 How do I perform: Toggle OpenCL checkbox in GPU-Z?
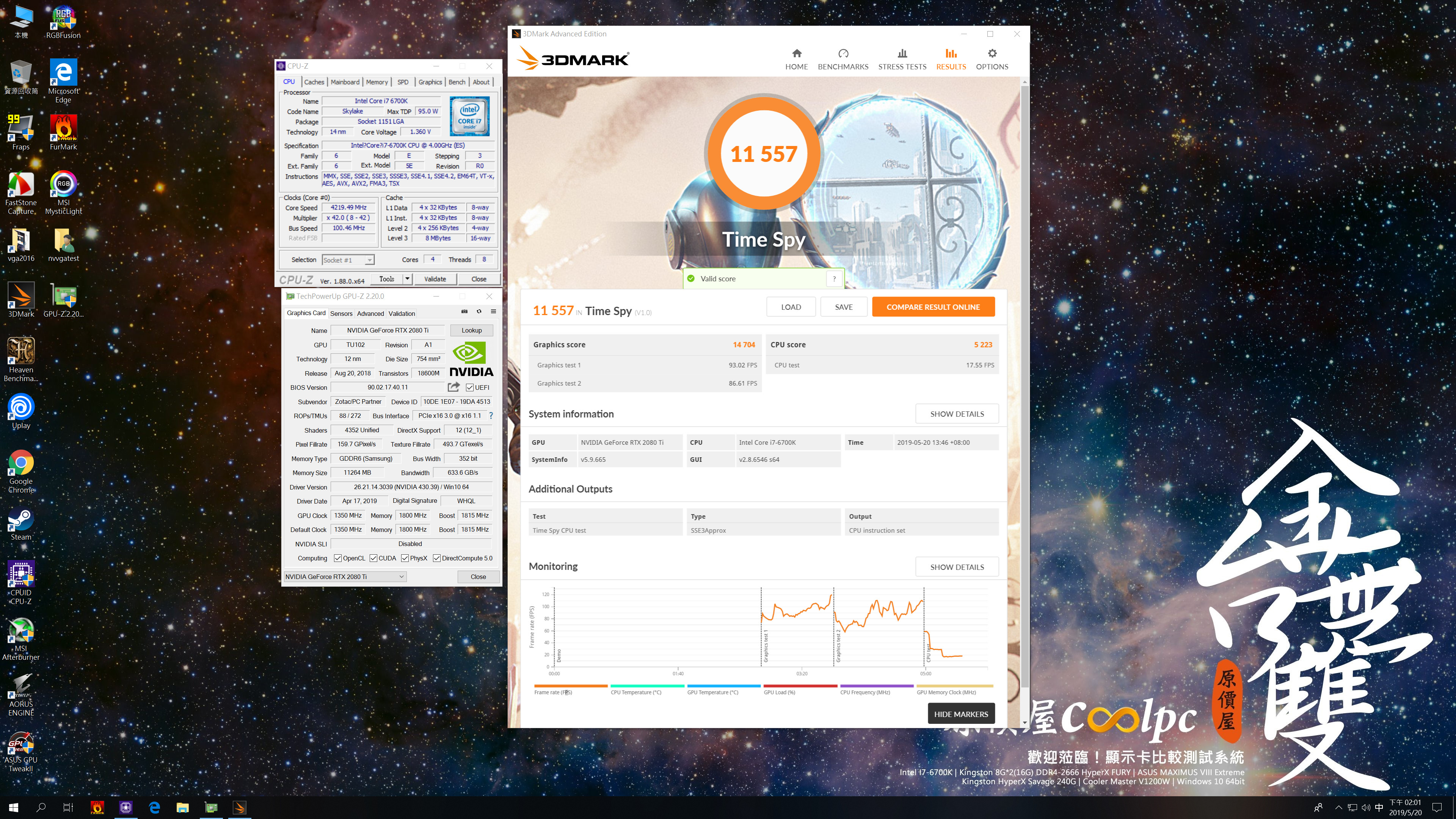pyautogui.click(x=337, y=559)
